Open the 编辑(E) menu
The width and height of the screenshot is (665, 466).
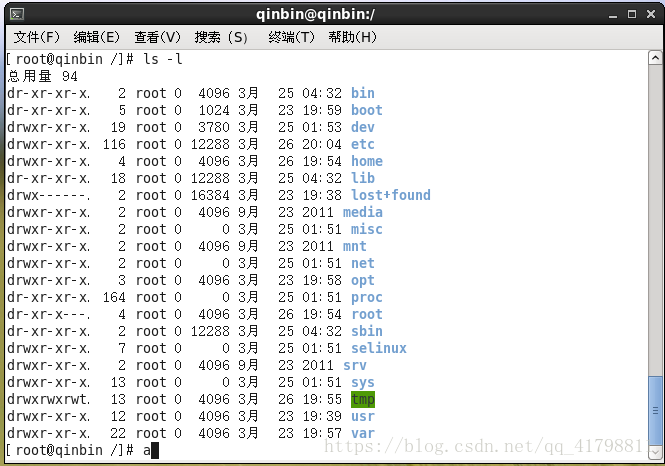click(x=97, y=37)
